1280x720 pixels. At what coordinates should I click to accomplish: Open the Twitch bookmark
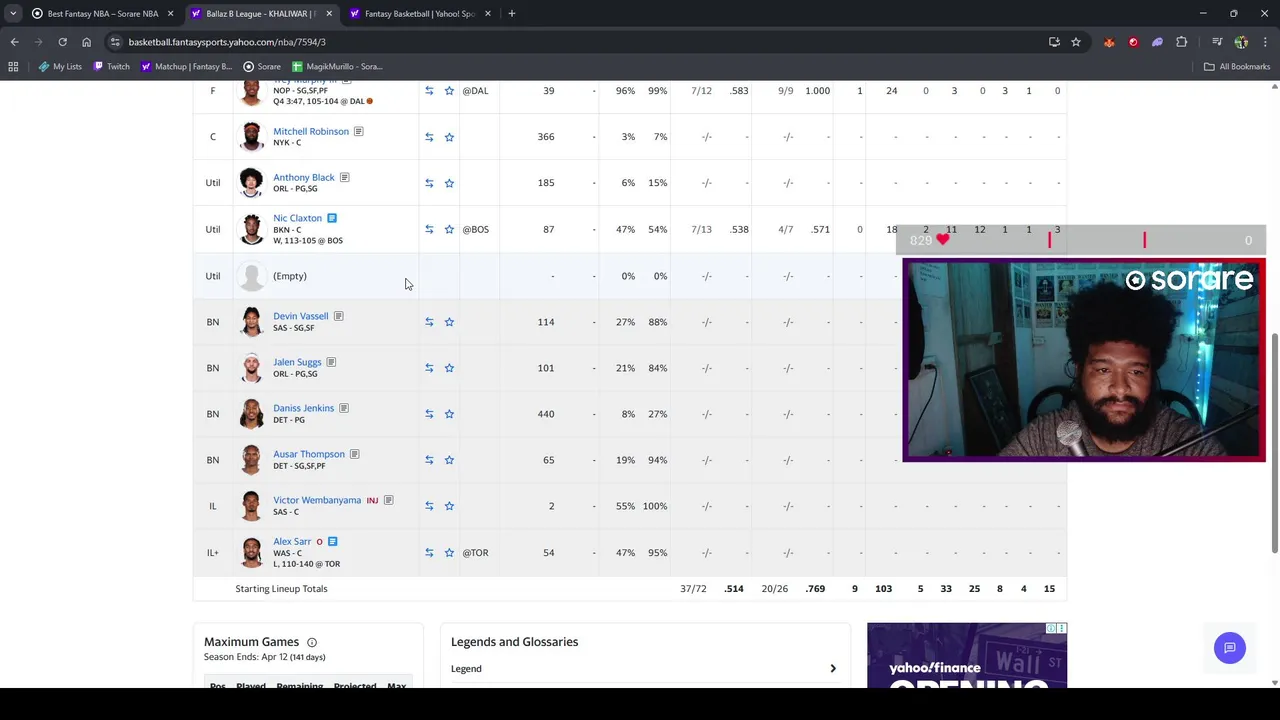click(111, 67)
